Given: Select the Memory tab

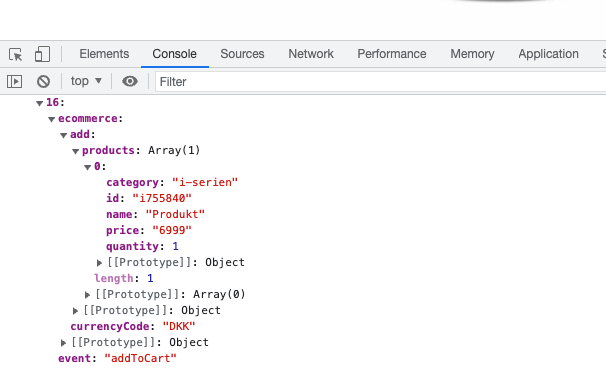Looking at the screenshot, I should click(x=472, y=54).
